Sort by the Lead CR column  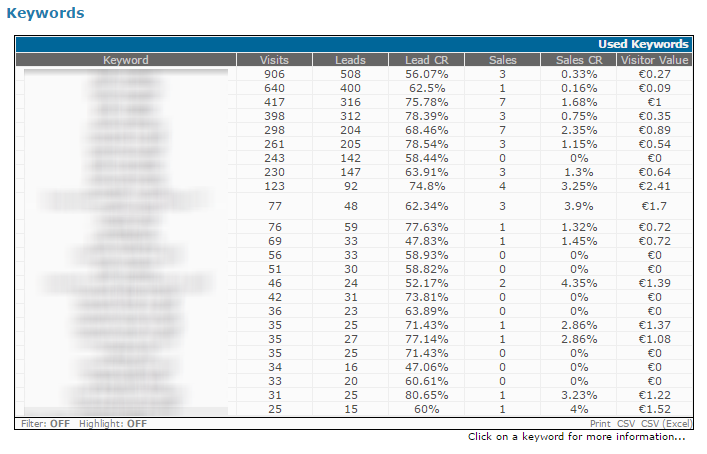tap(426, 60)
